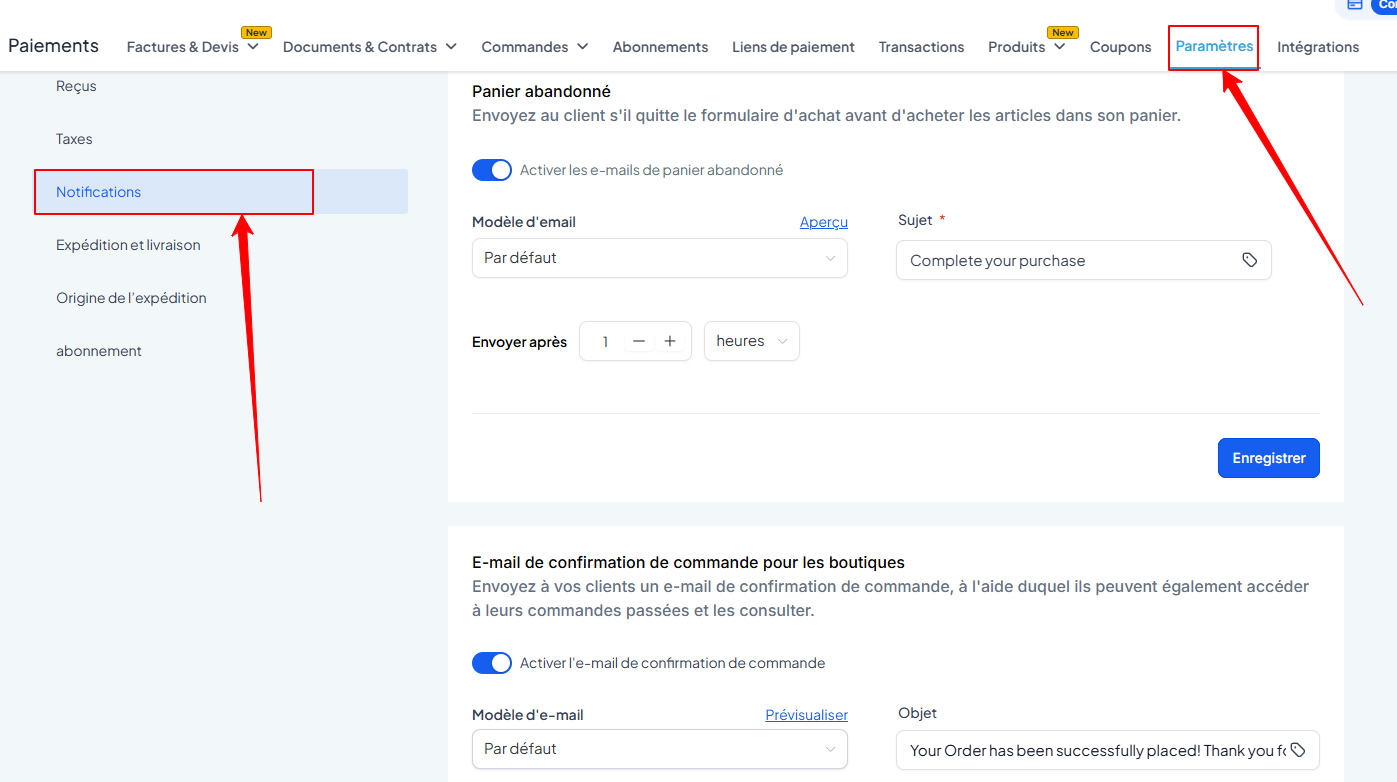Switch to the Transactions tab

(x=921, y=47)
